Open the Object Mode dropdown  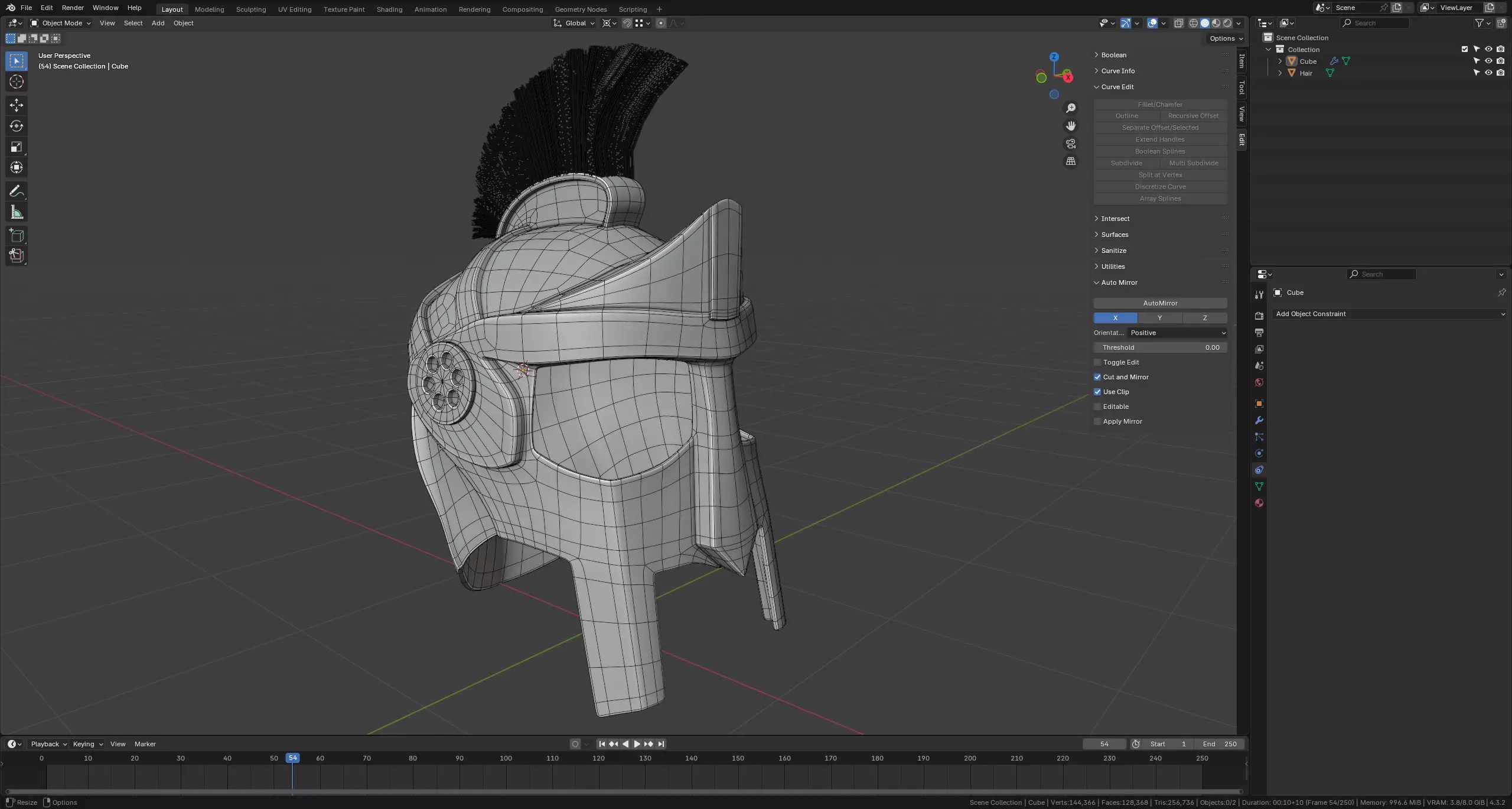[61, 23]
